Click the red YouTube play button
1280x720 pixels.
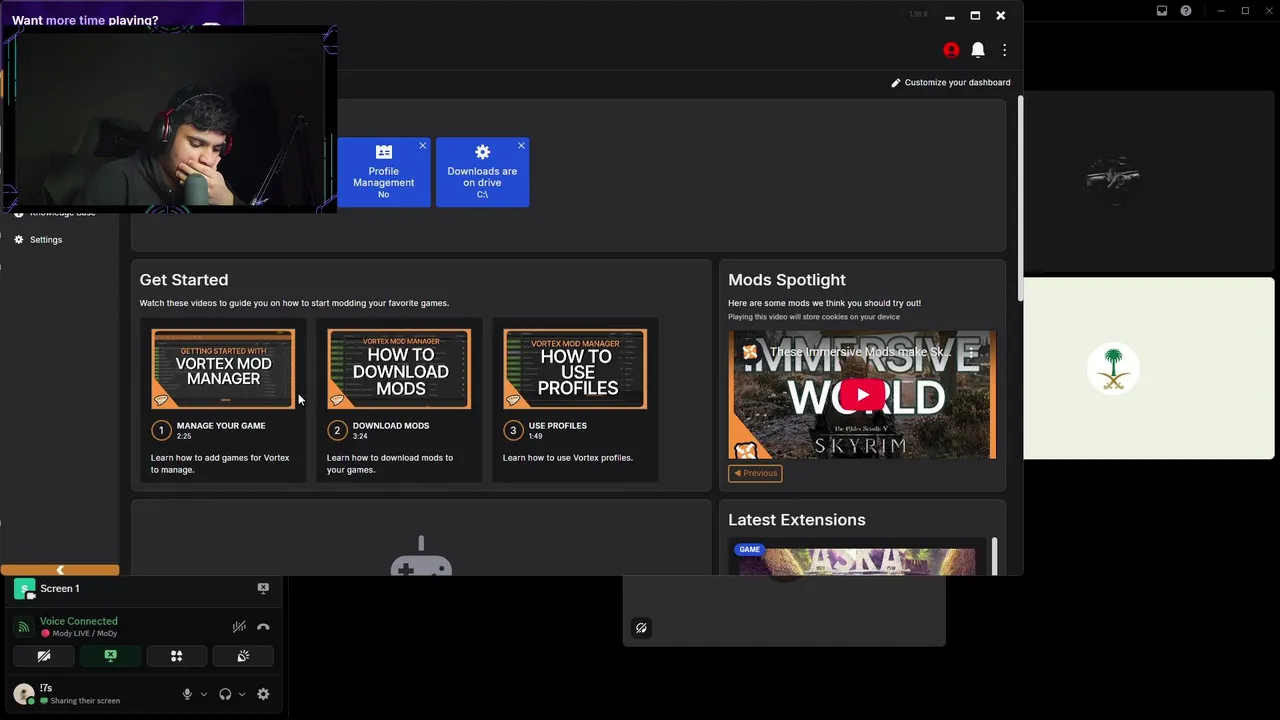862,395
